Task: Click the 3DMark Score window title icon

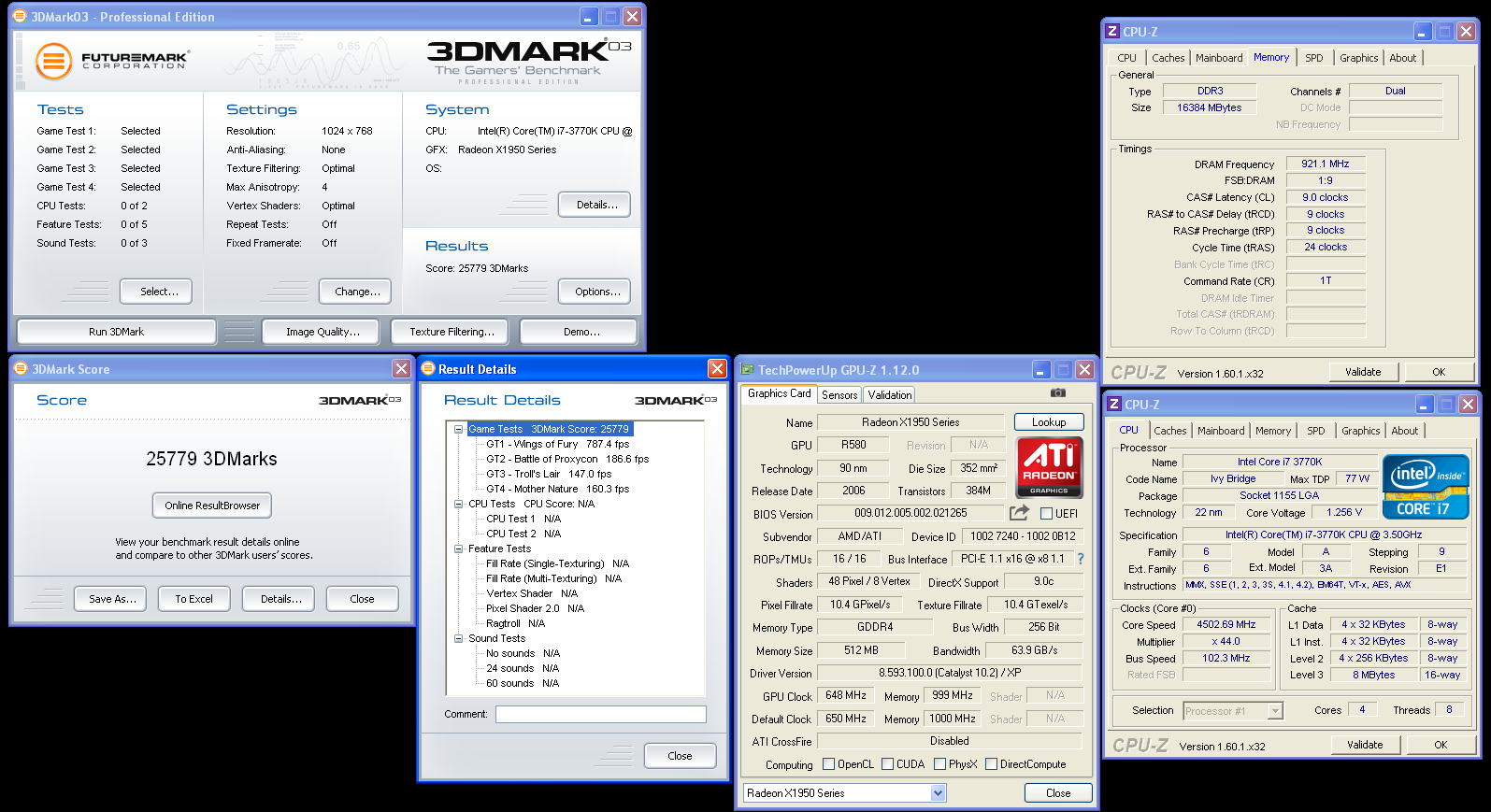Action: pos(21,369)
